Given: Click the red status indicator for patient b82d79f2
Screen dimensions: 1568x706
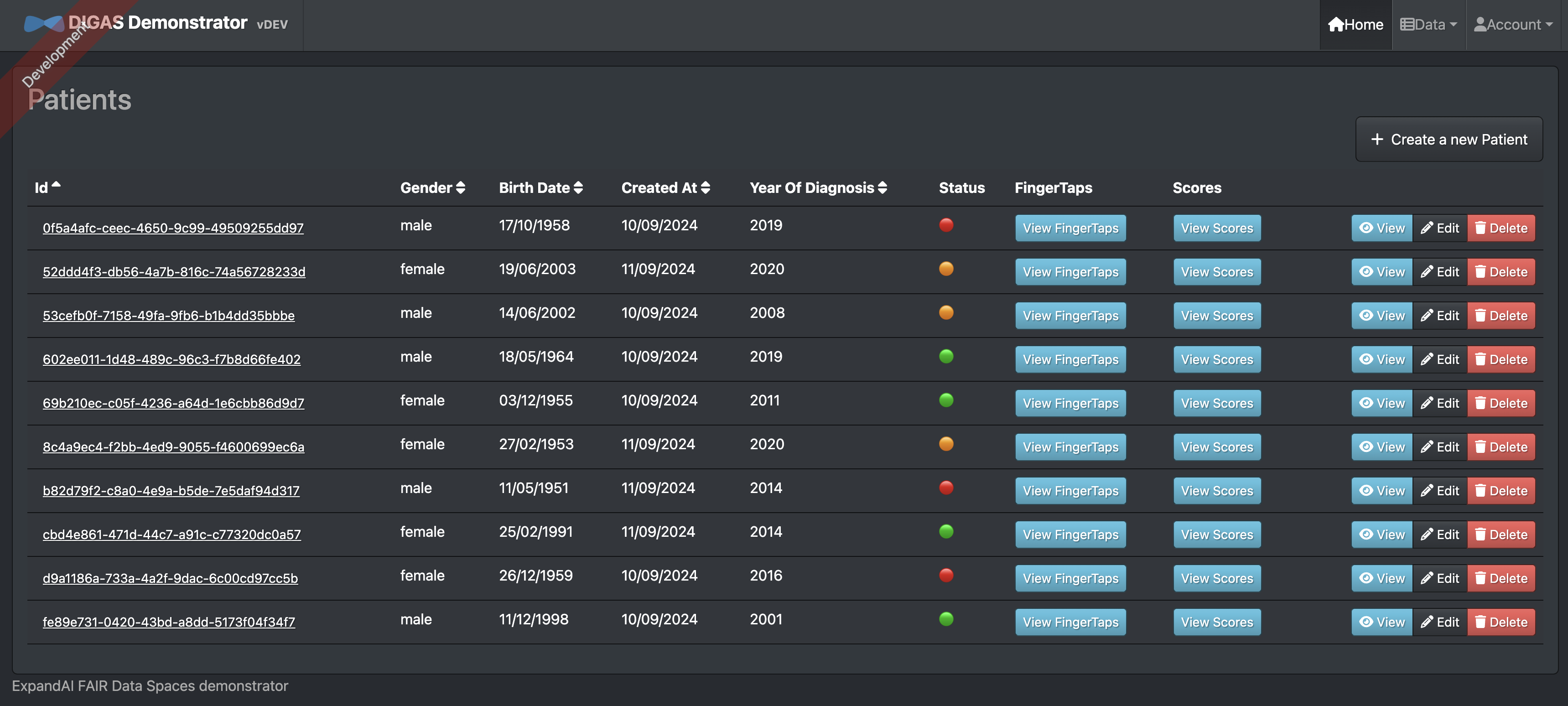Looking at the screenshot, I should (x=945, y=488).
